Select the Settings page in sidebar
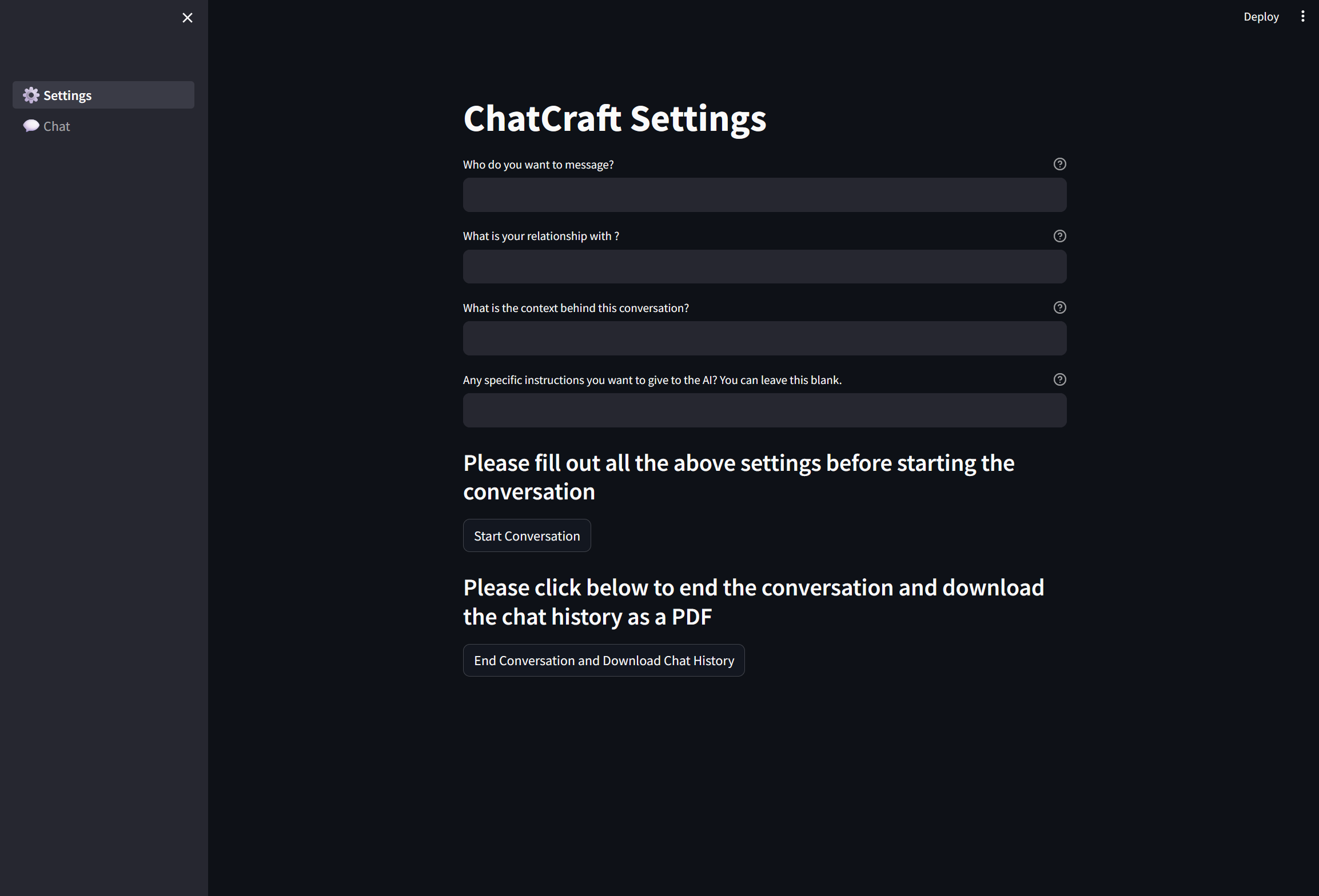Screen dimensions: 1319x896 click(x=67, y=95)
